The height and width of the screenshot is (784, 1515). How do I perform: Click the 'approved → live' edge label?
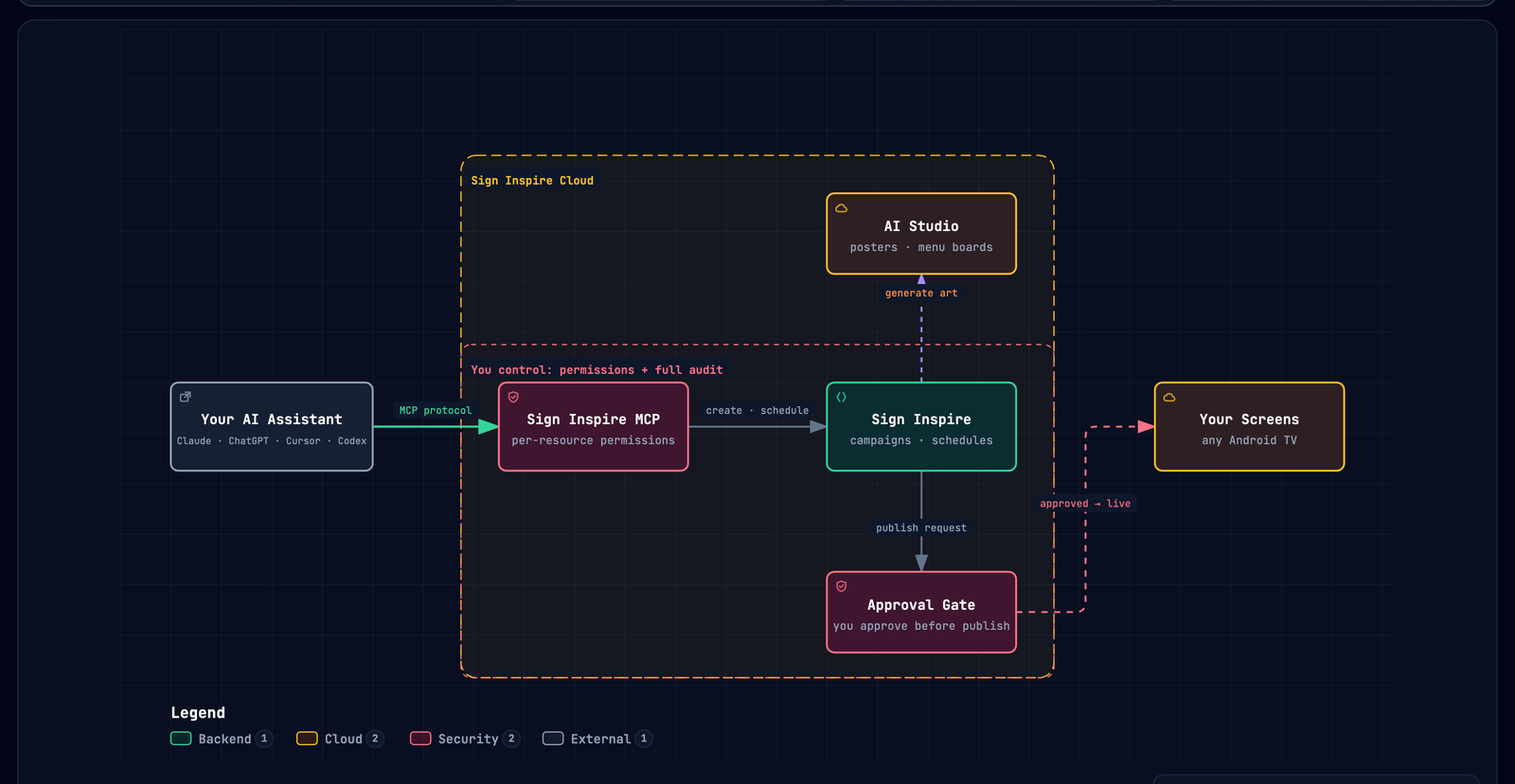point(1085,504)
